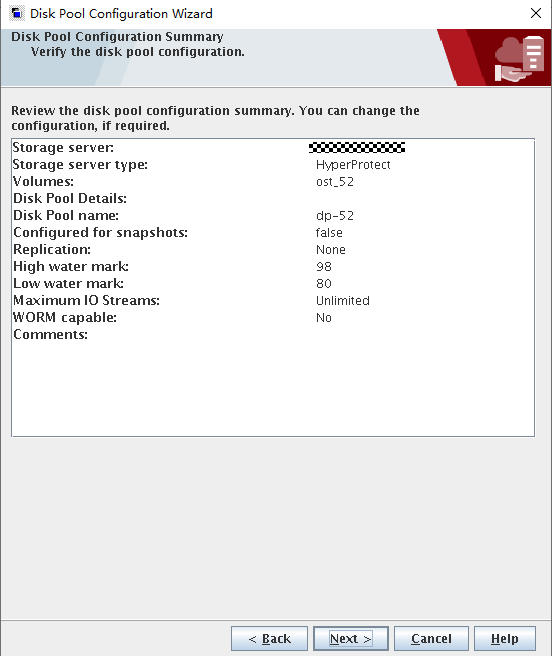Cancel the disk pool wizard
The width and height of the screenshot is (552, 656).
pyautogui.click(x=431, y=638)
